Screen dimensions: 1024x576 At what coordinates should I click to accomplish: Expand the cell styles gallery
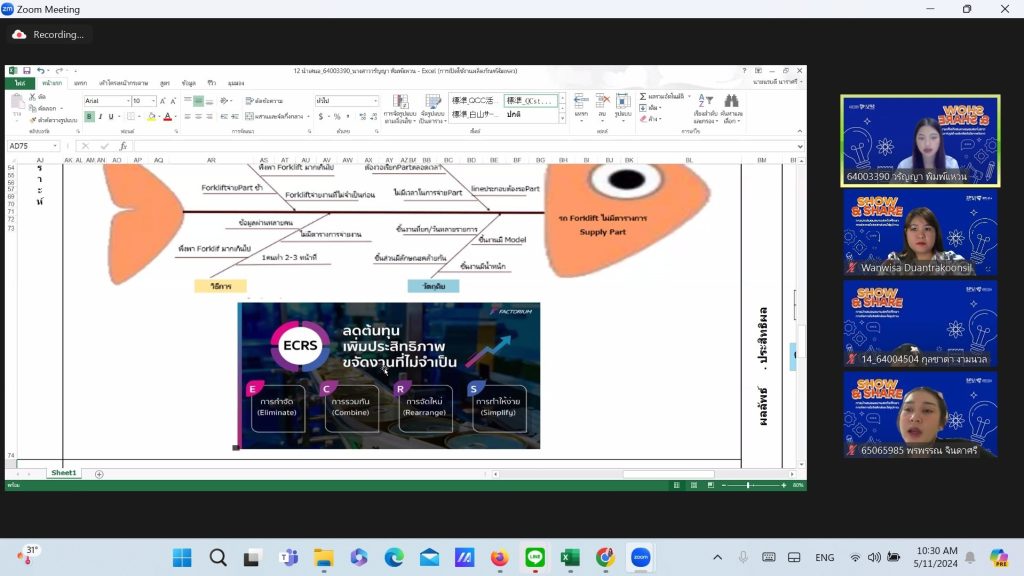coord(562,119)
